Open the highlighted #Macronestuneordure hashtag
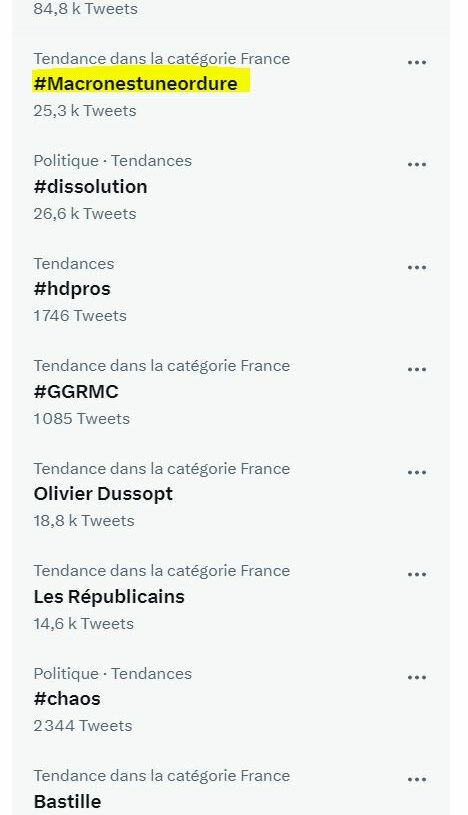Image resolution: width=468 pixels, height=815 pixels. 136,84
